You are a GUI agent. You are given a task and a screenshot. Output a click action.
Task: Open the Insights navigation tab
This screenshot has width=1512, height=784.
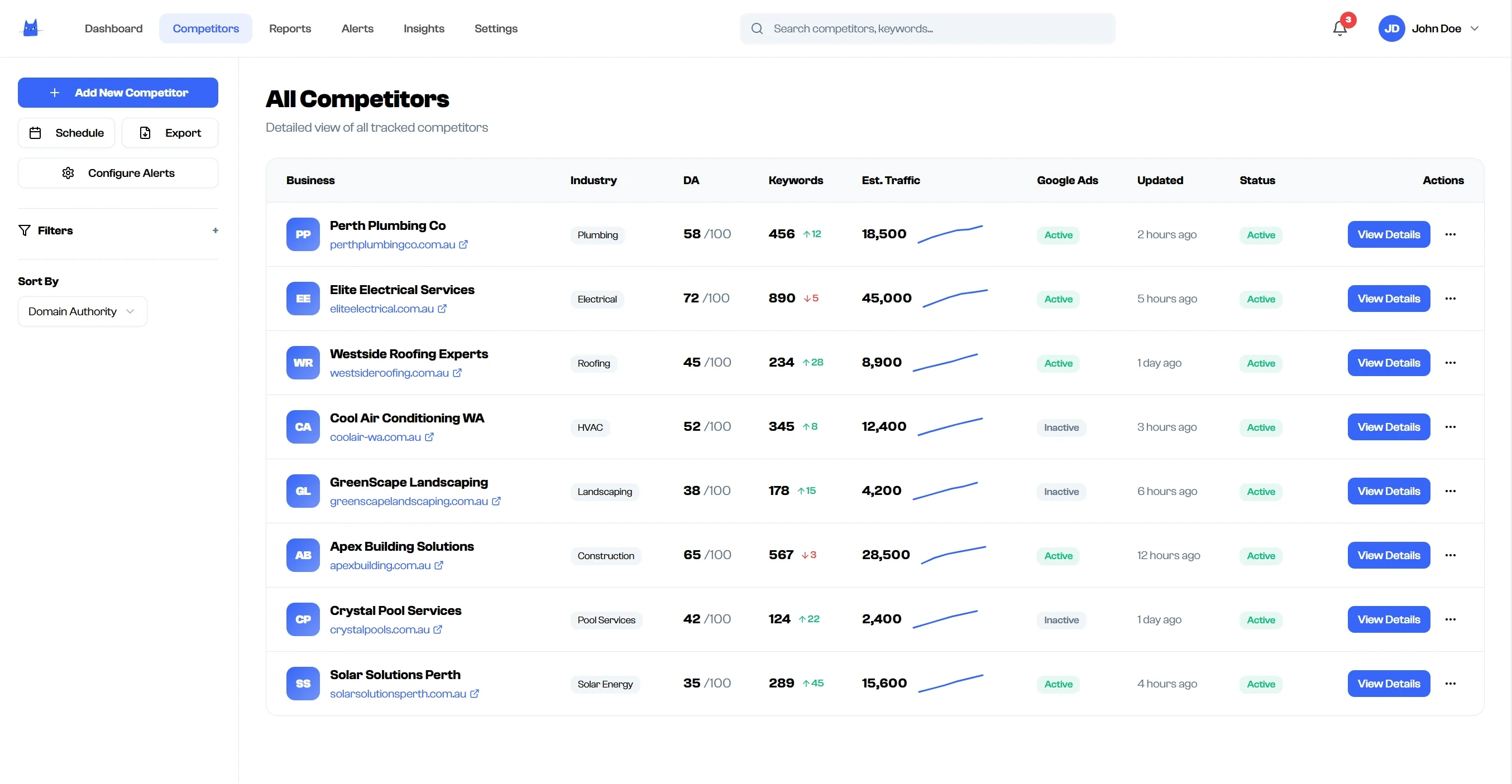pyautogui.click(x=424, y=28)
